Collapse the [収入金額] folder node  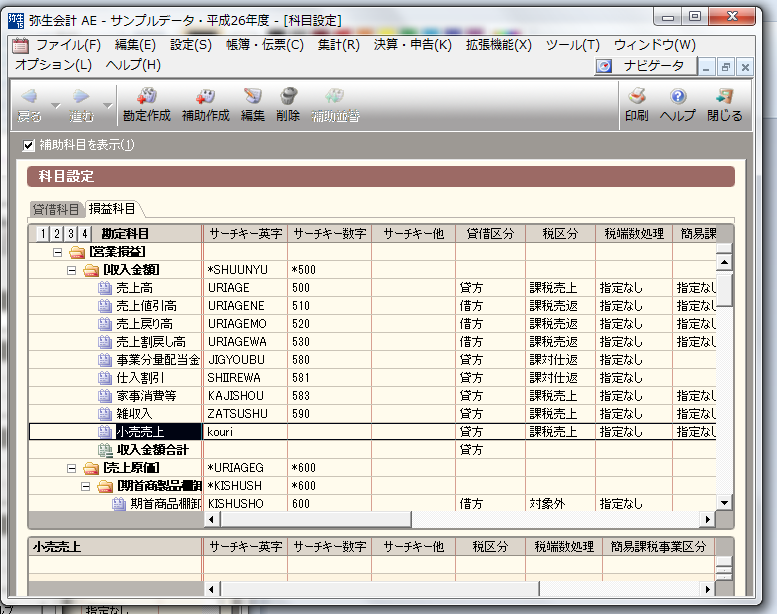point(72,270)
